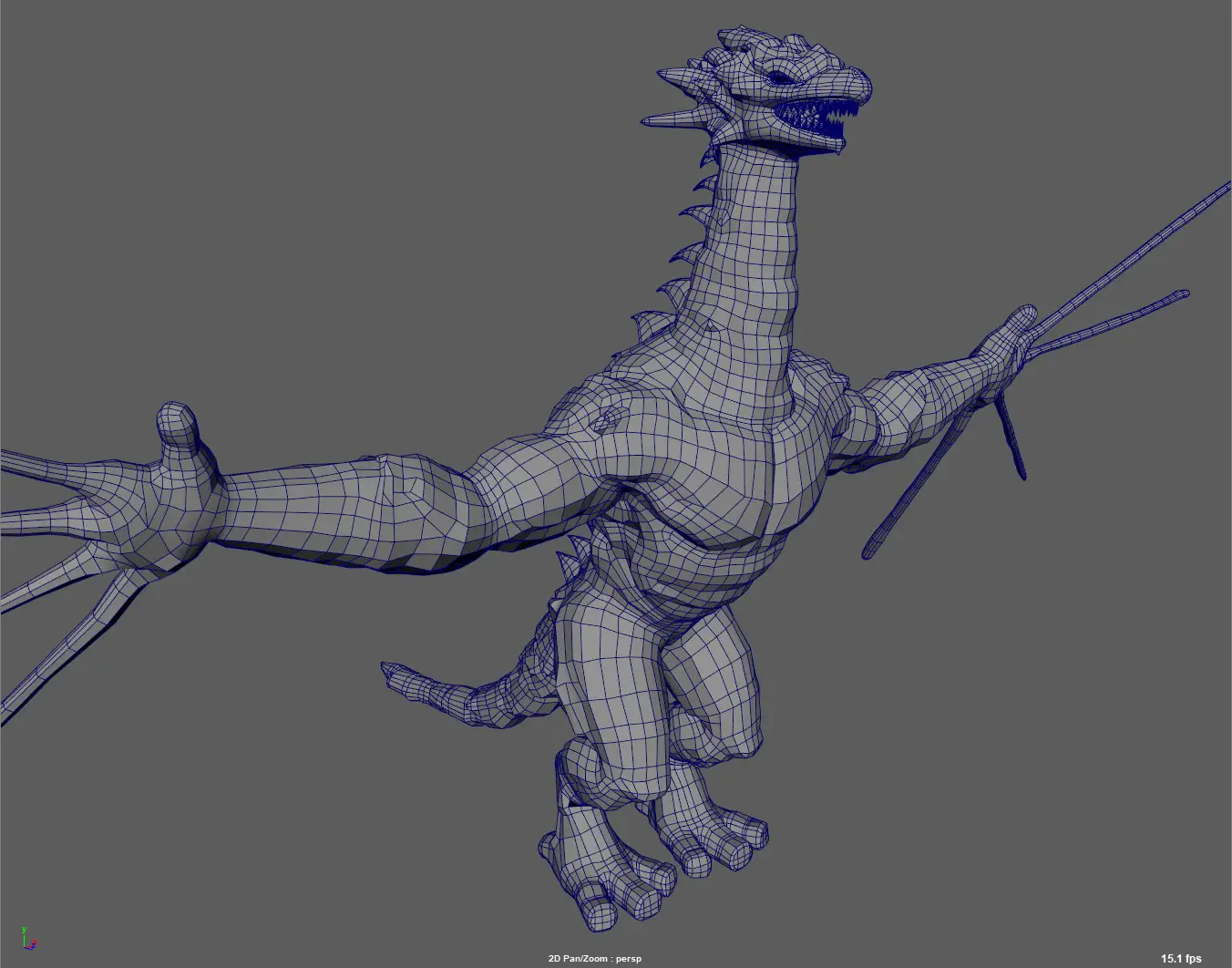
Task: Click the 2D Pan/Zoom persp camera label
Action: click(x=594, y=958)
